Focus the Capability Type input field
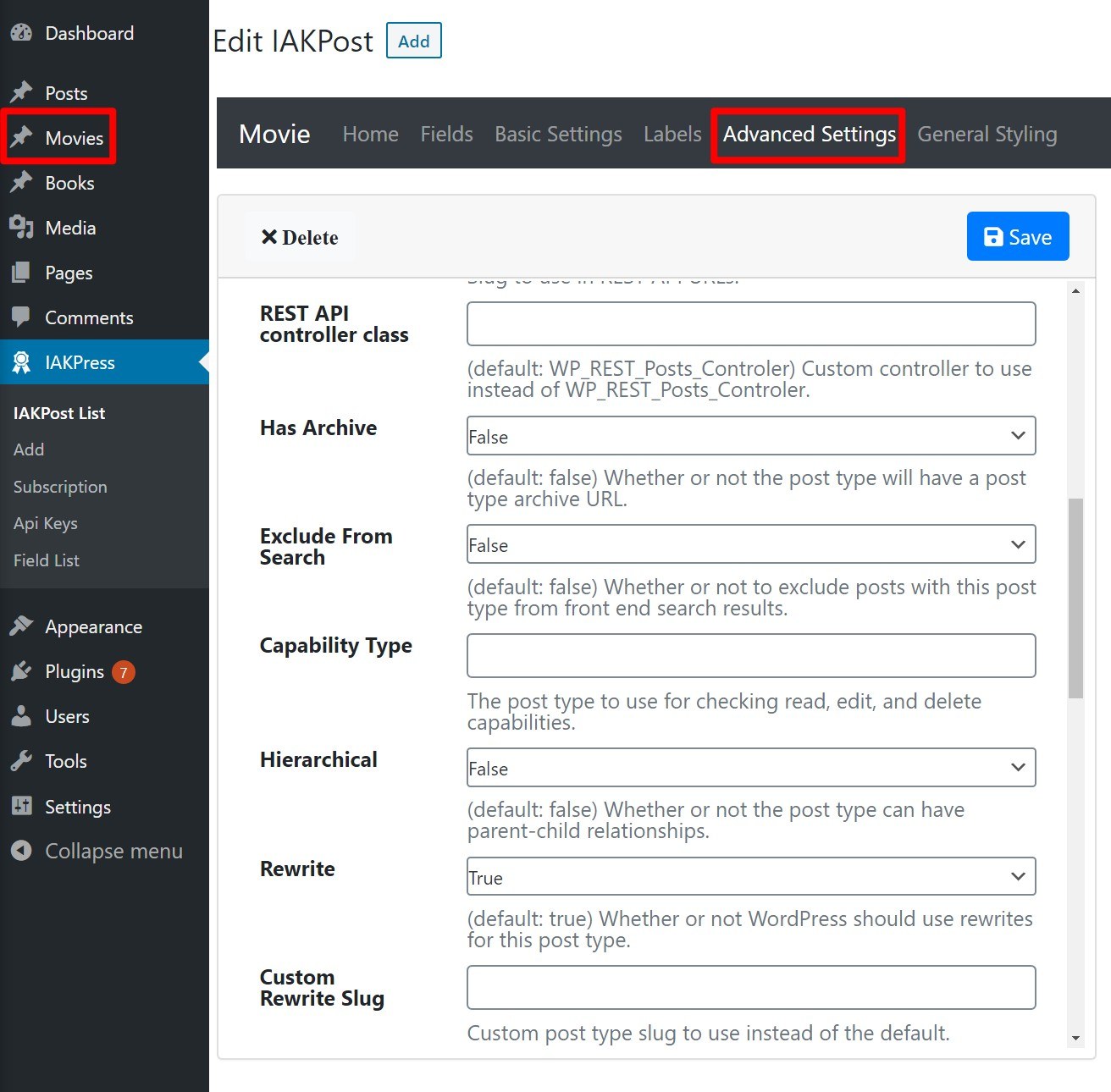 coord(751,655)
